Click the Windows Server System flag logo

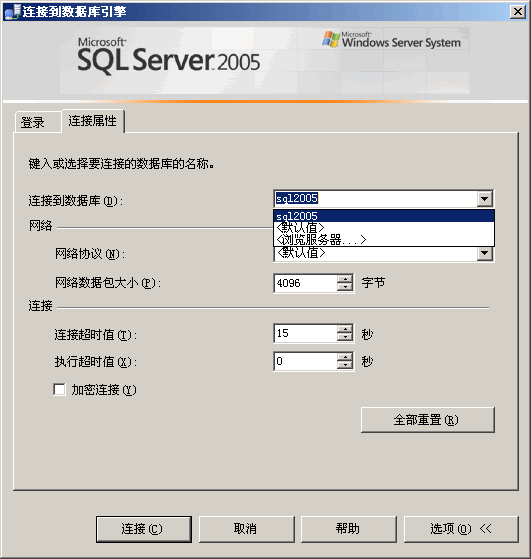pyautogui.click(x=331, y=39)
